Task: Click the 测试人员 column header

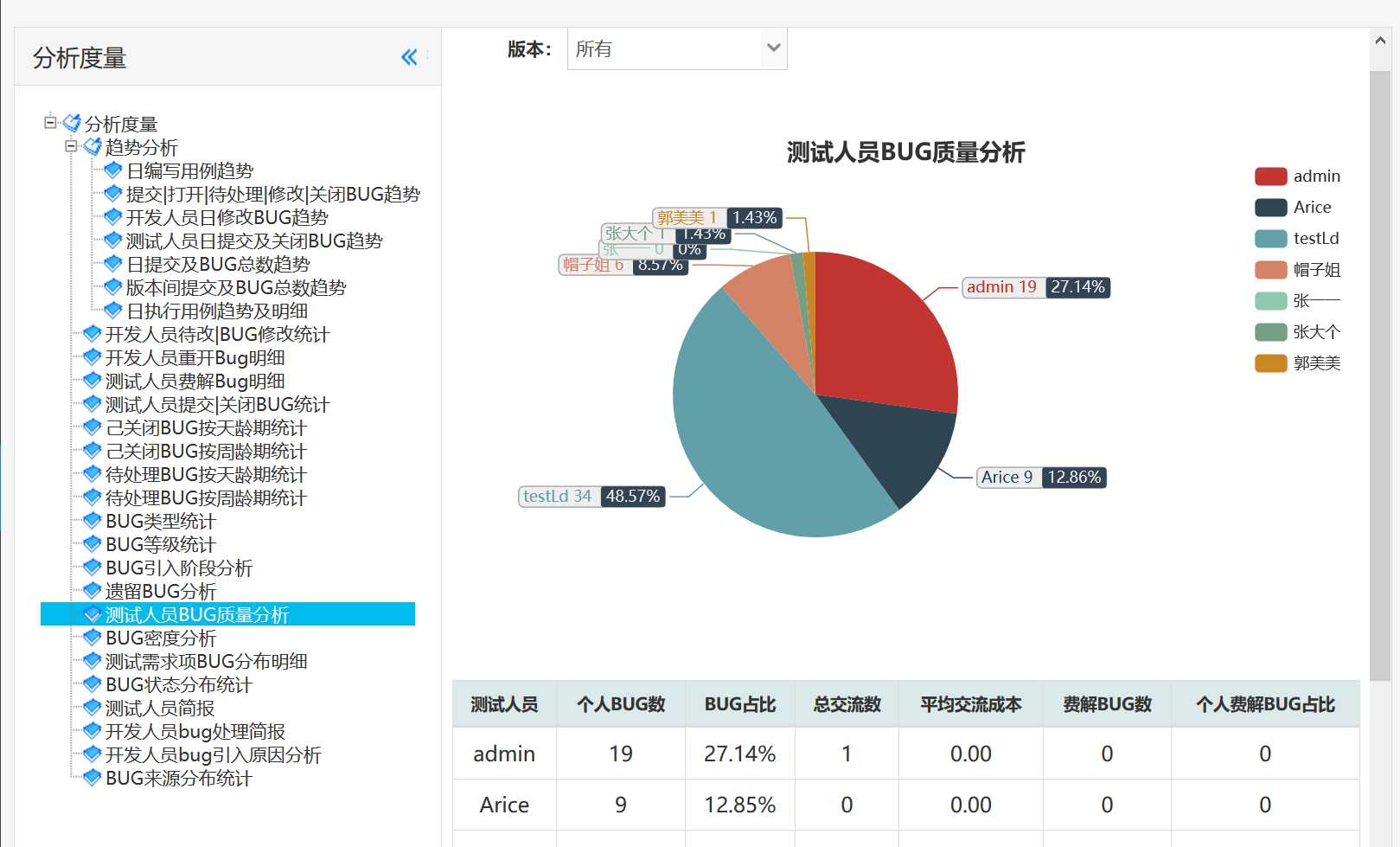Action: click(504, 704)
